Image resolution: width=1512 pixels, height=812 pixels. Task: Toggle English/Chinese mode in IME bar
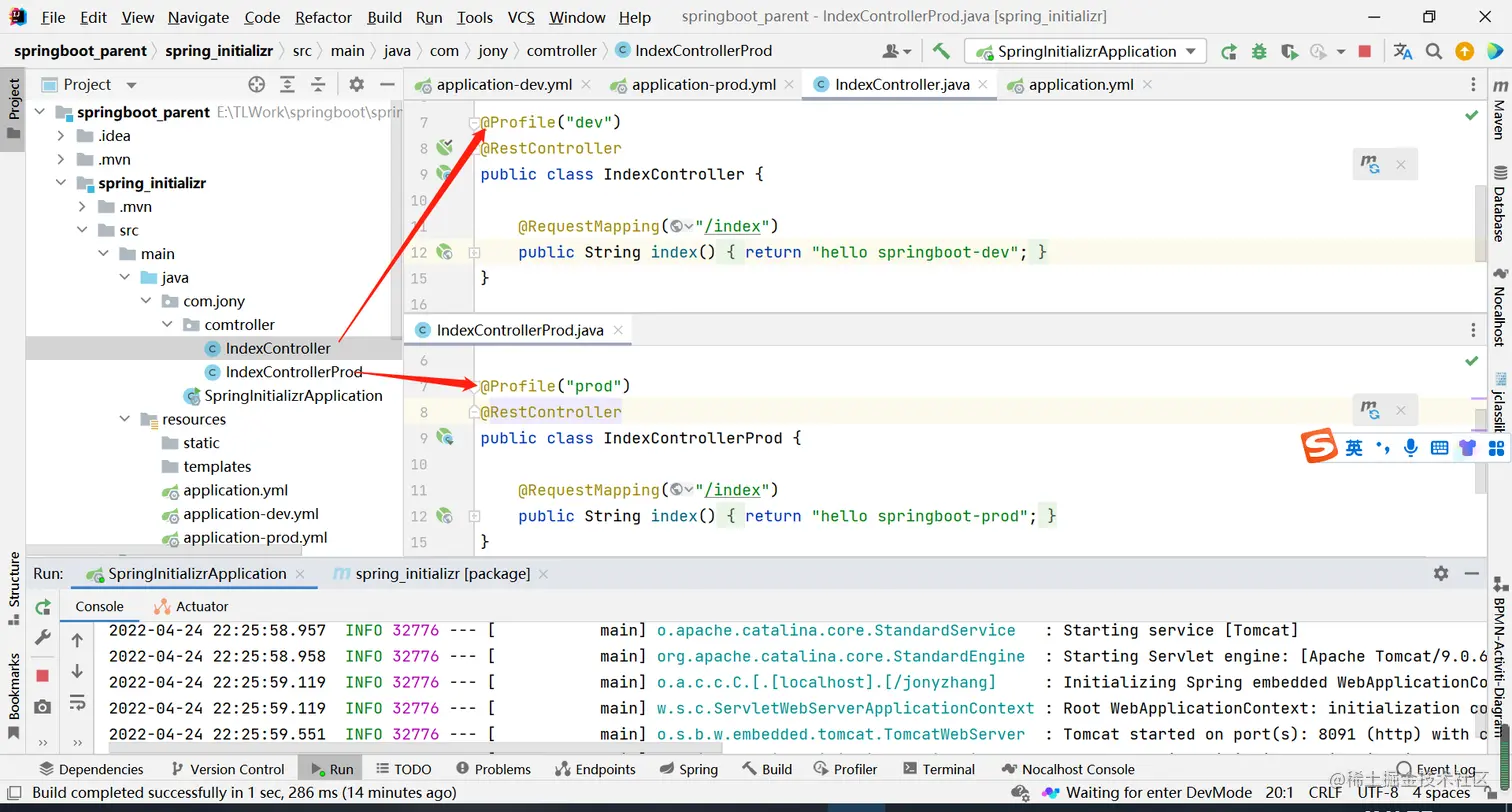click(x=1353, y=448)
